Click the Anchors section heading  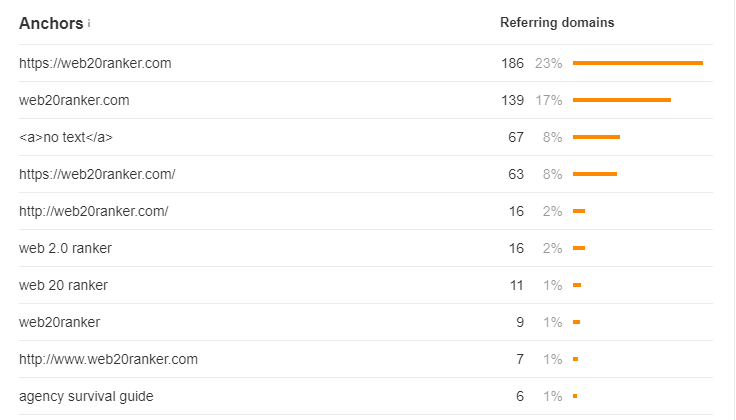click(x=51, y=23)
